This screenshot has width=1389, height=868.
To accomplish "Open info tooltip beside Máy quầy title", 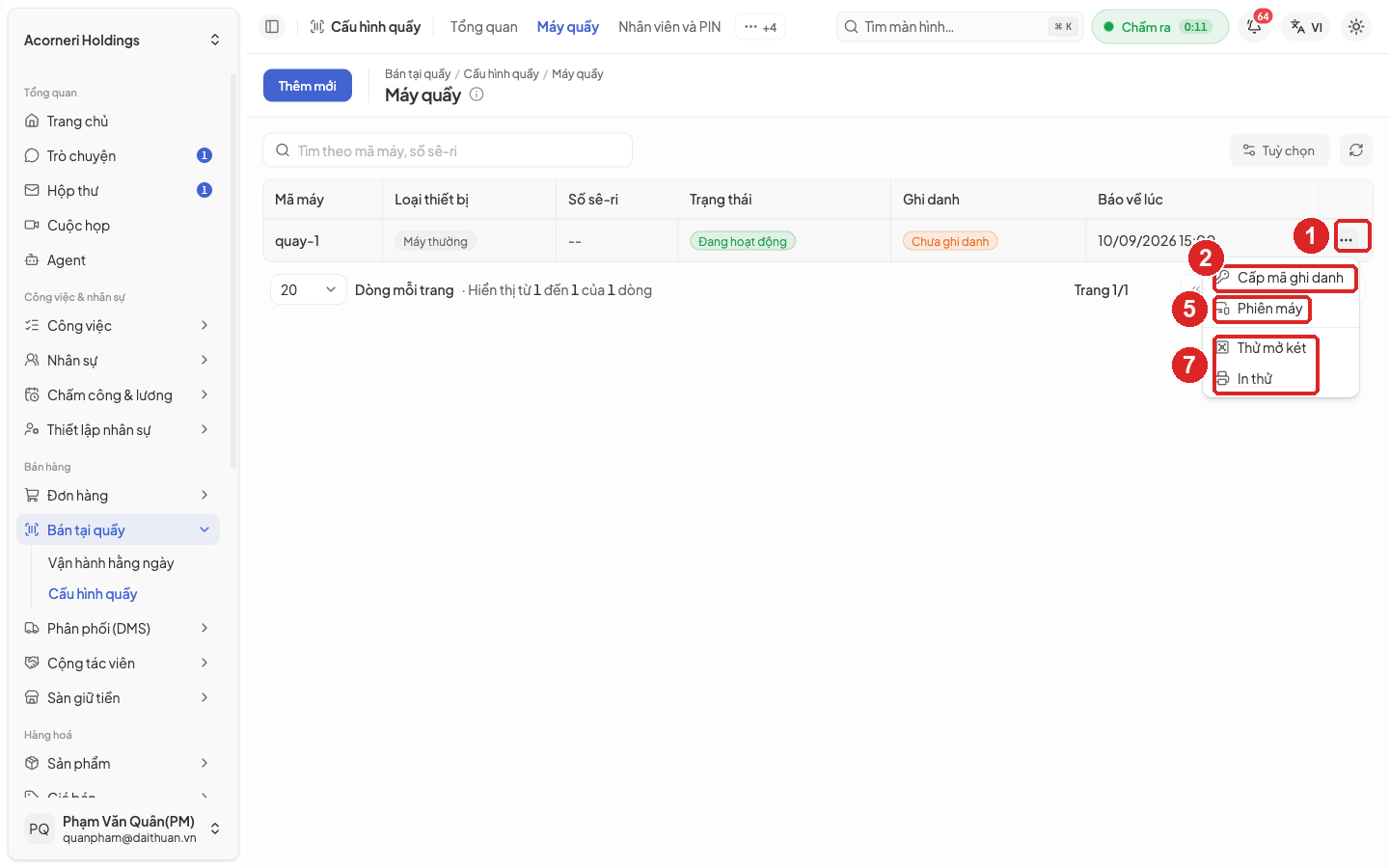I will click(477, 95).
